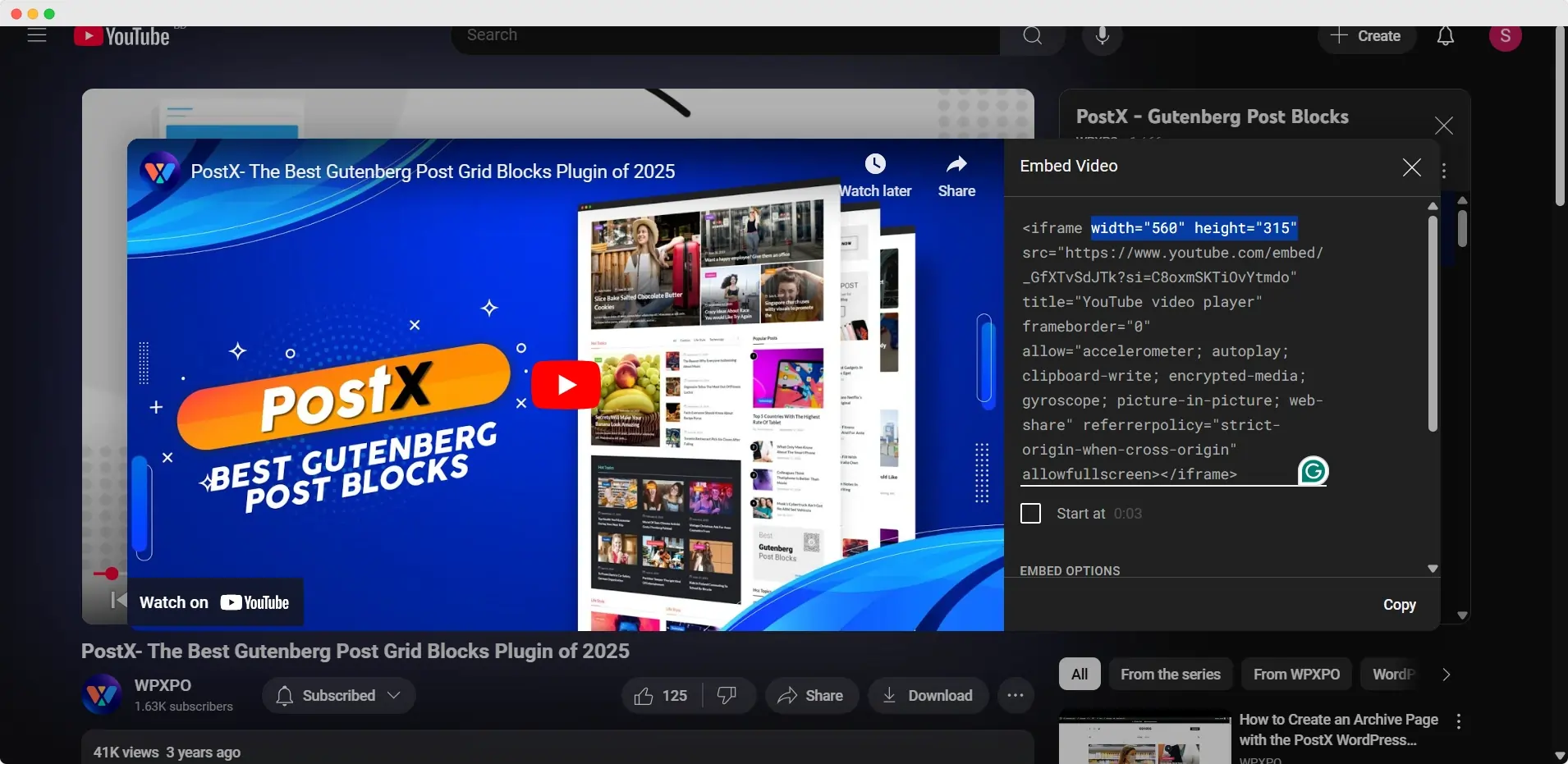The height and width of the screenshot is (764, 1568).
Task: Open the YouTube hamburger guide menu
Action: click(x=37, y=35)
